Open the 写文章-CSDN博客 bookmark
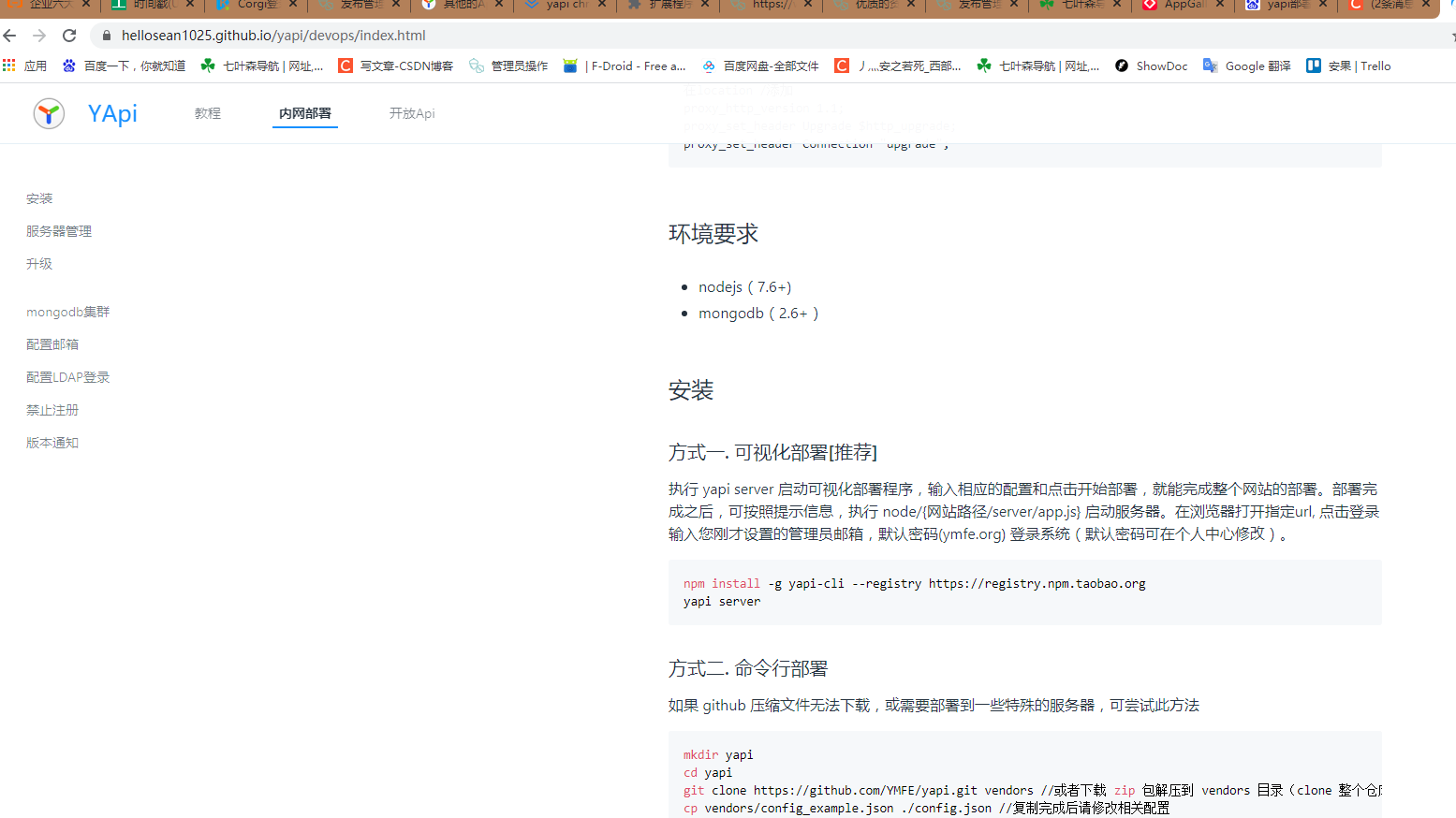 396,66
